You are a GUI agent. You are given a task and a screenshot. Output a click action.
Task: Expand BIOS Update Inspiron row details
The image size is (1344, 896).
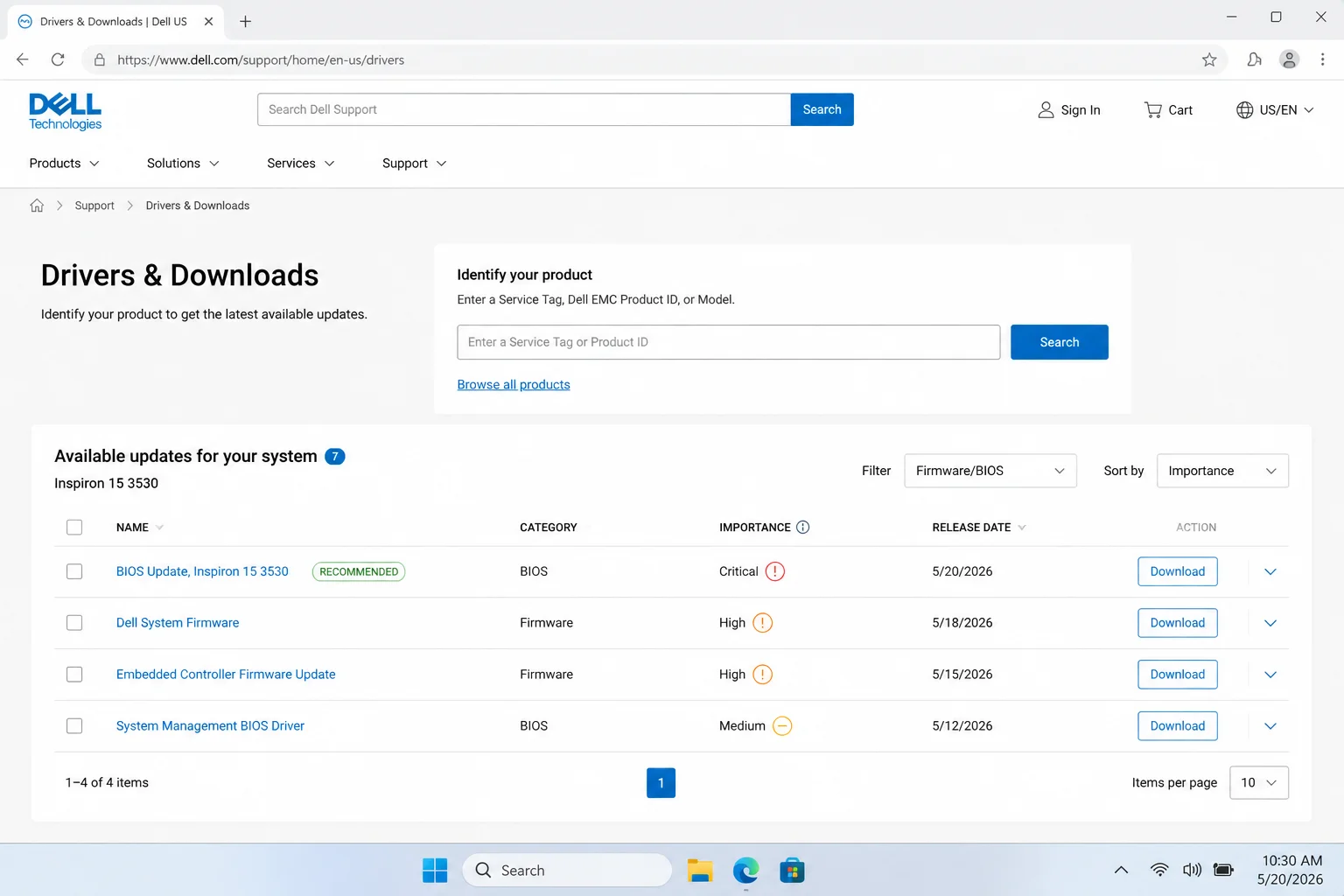(x=1270, y=571)
